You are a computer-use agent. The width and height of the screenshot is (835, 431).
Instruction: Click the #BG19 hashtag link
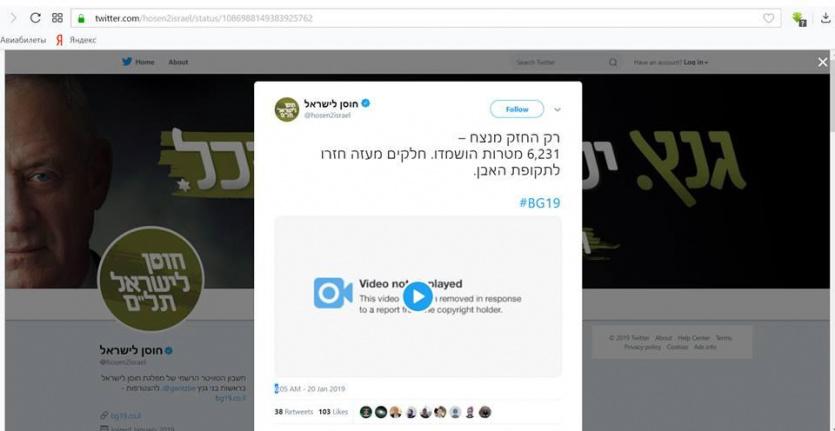click(x=539, y=203)
